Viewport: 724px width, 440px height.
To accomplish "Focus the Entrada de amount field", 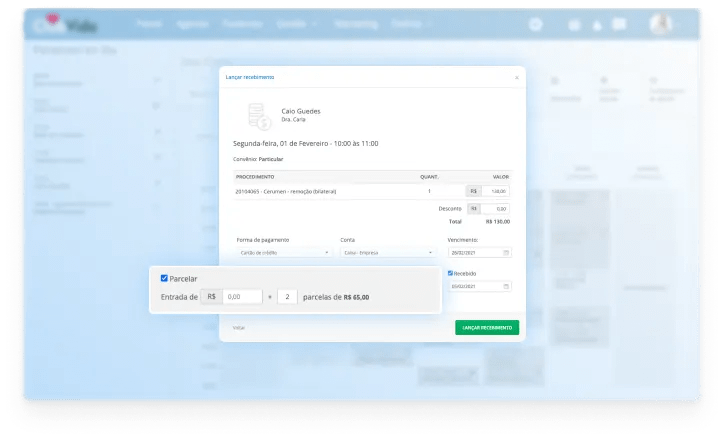I will pos(241,297).
